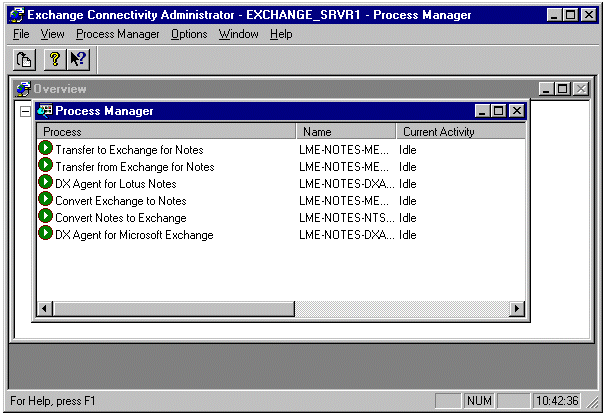Sort by the Name column header
Screen dimensions: 607x416
point(346,132)
